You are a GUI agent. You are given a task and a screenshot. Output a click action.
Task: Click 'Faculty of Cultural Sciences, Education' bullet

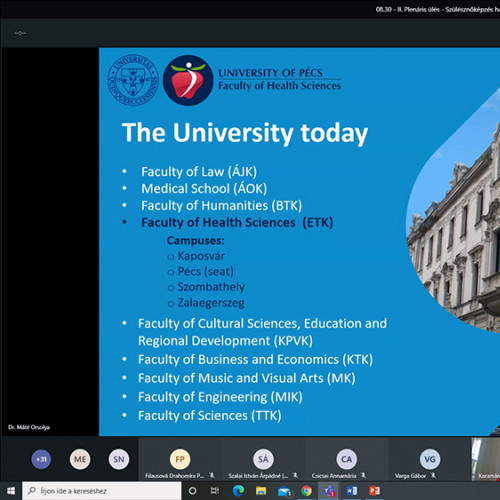262,332
